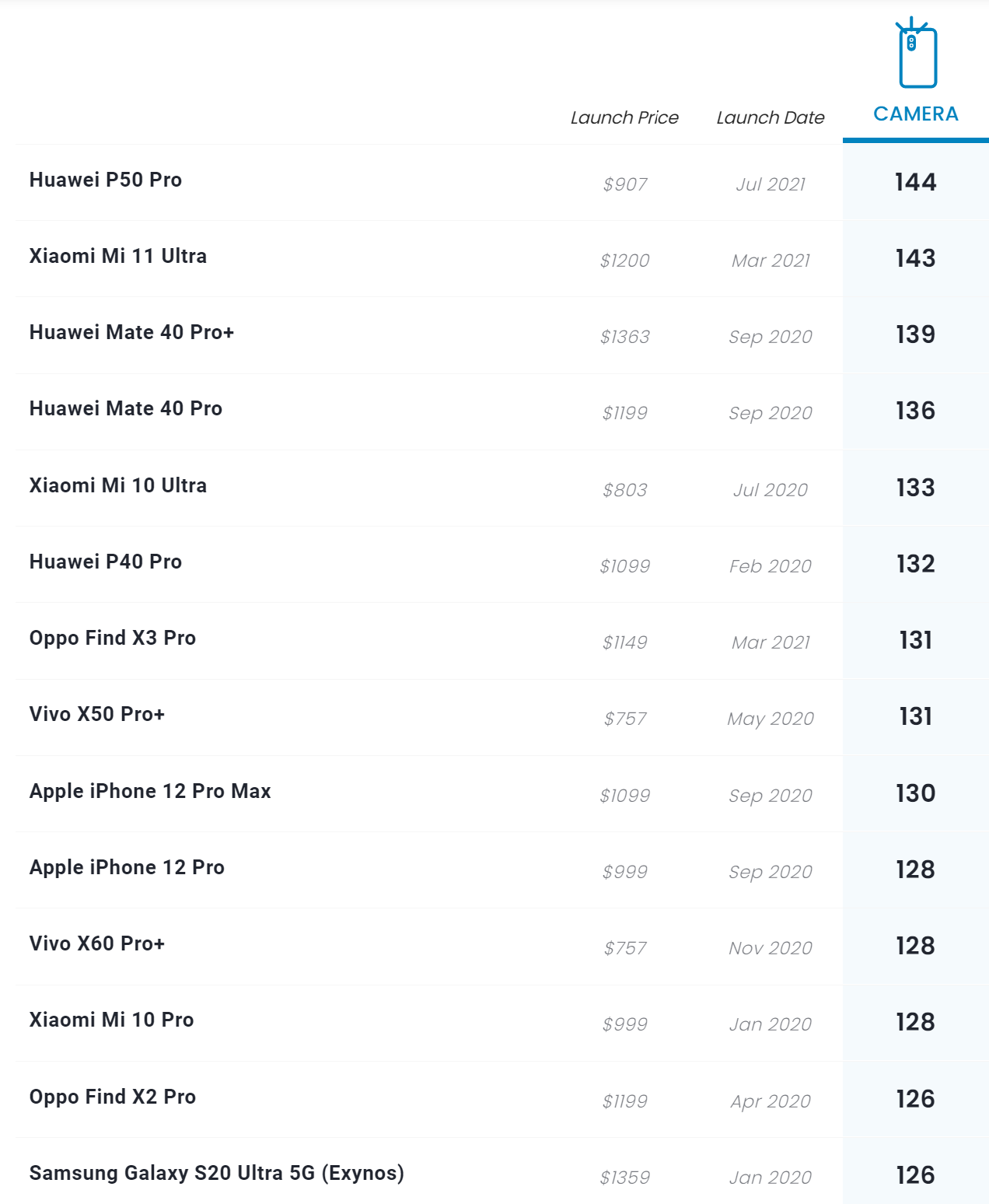Image resolution: width=989 pixels, height=1204 pixels.
Task: Click the camera score 143
Action: (x=915, y=258)
